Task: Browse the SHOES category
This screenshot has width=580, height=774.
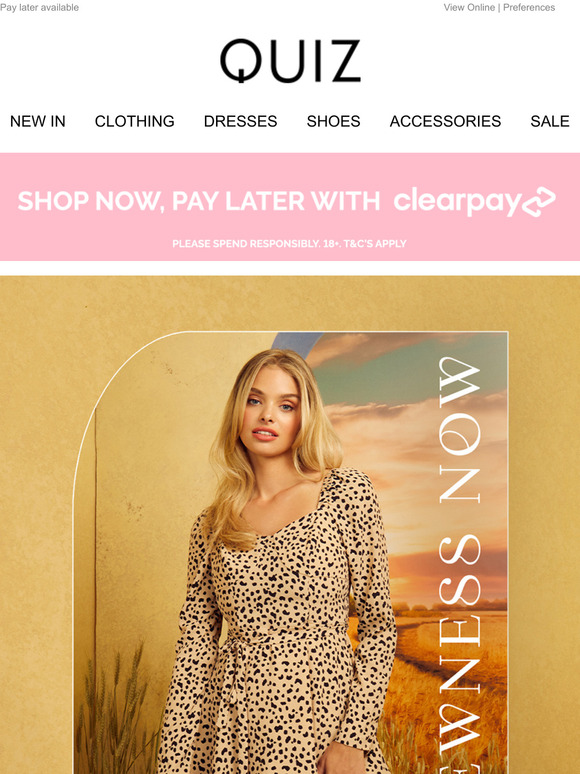Action: (x=333, y=121)
